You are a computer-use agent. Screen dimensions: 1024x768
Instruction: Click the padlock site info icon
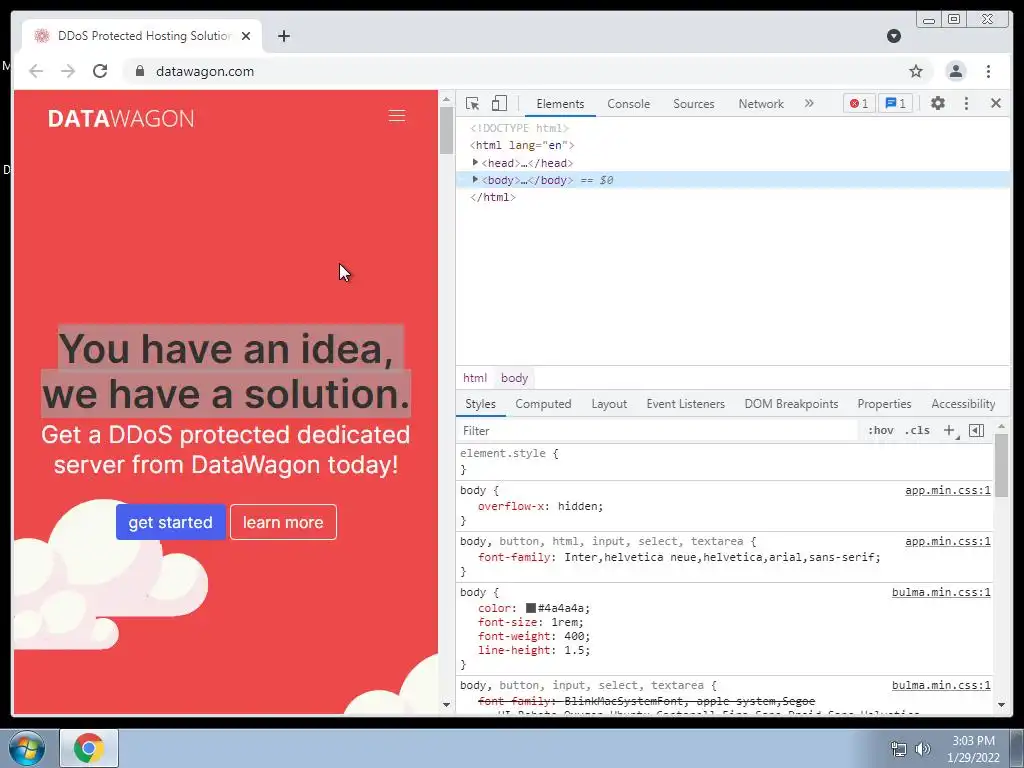139,71
